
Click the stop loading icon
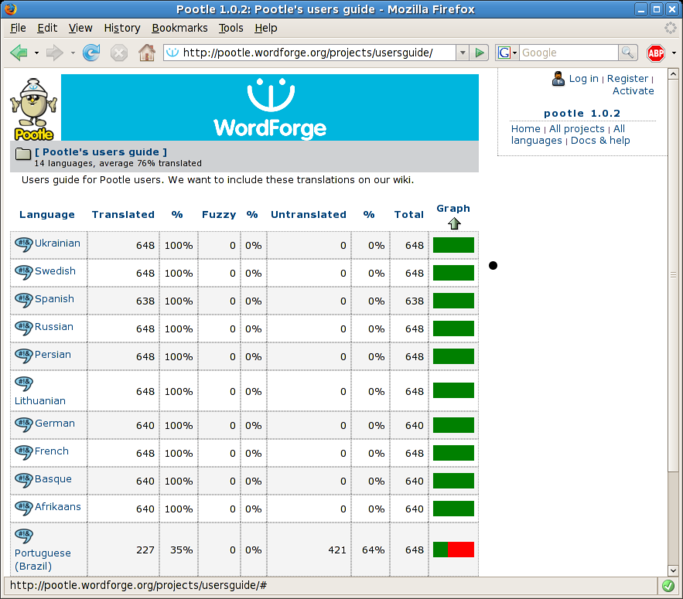coord(118,53)
